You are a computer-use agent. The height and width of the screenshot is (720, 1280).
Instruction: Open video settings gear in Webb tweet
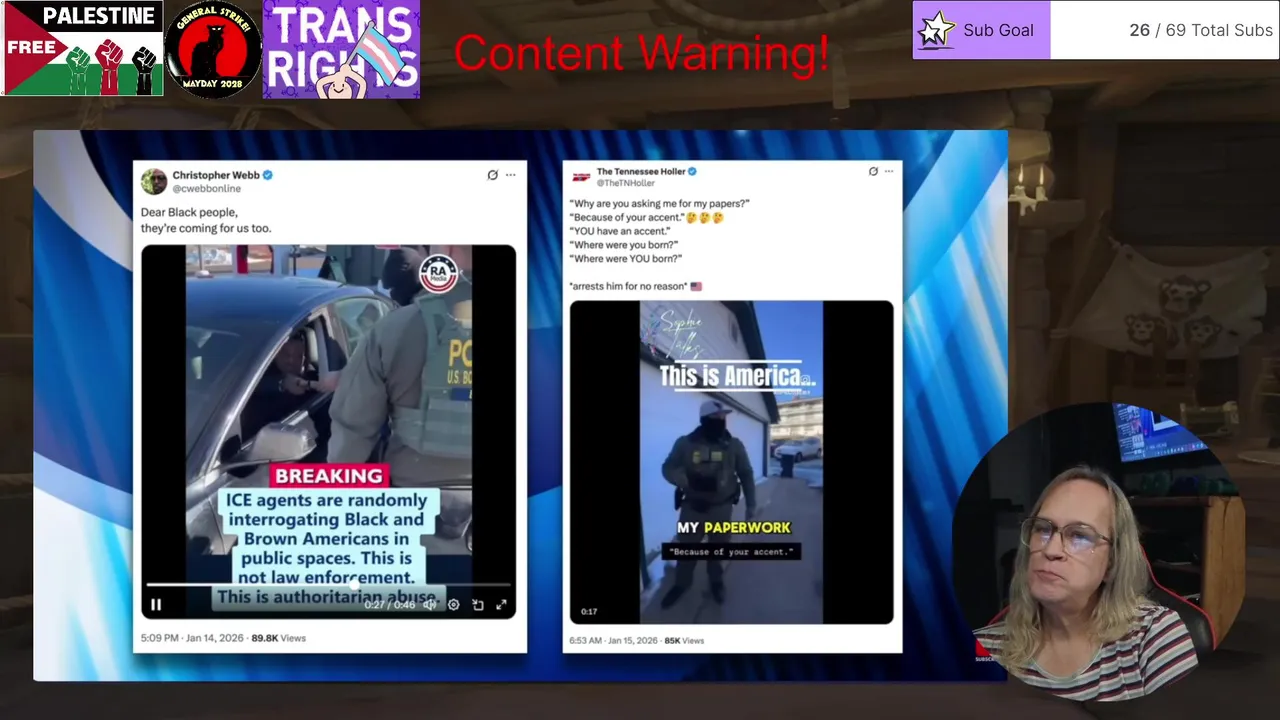453,604
